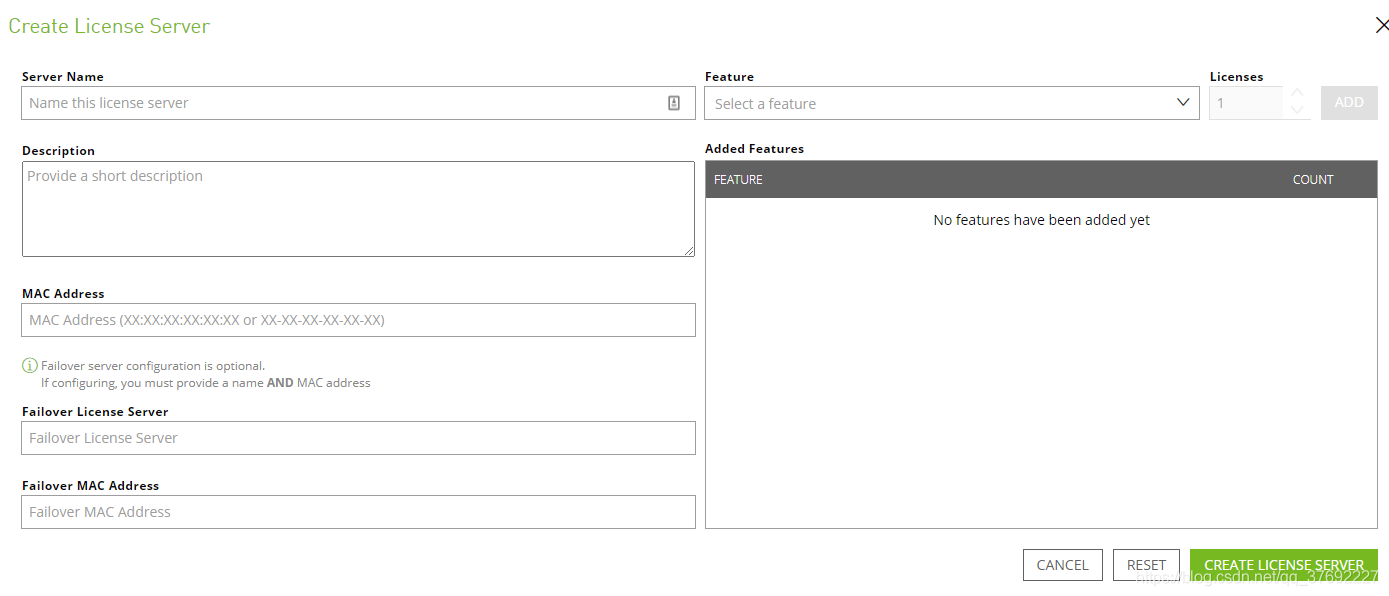The height and width of the screenshot is (596, 1389).
Task: Close the Create License Server dialog
Action: click(1382, 26)
